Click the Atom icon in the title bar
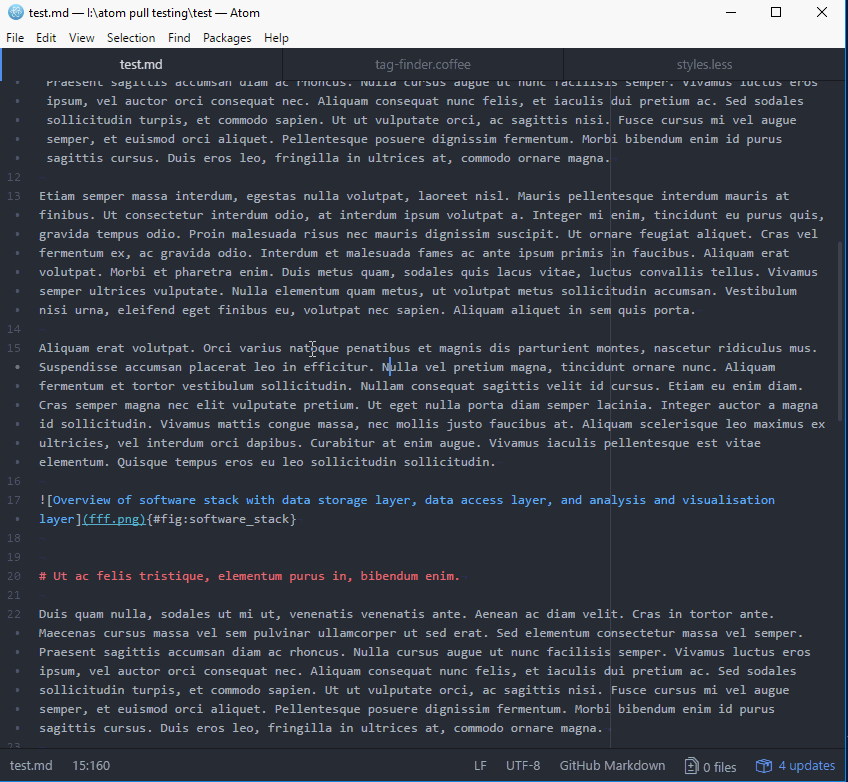The image size is (848, 782). tap(13, 13)
